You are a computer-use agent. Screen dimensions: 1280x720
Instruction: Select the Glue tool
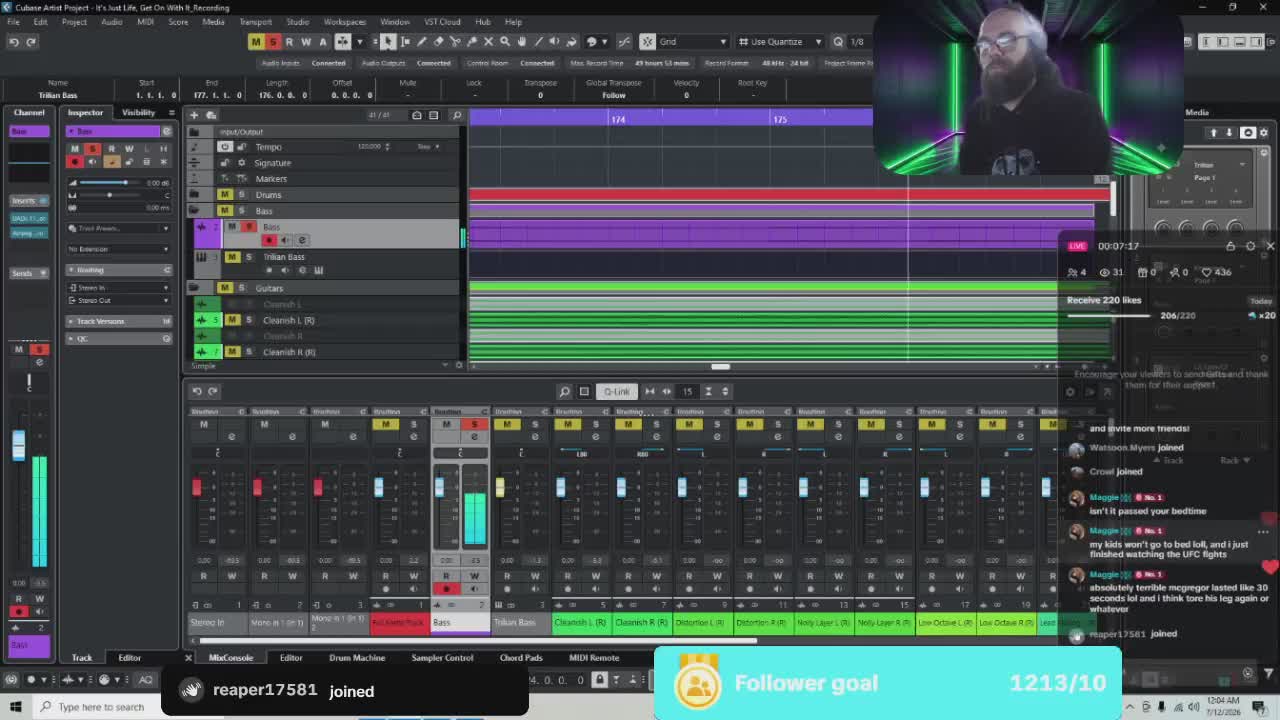point(471,41)
